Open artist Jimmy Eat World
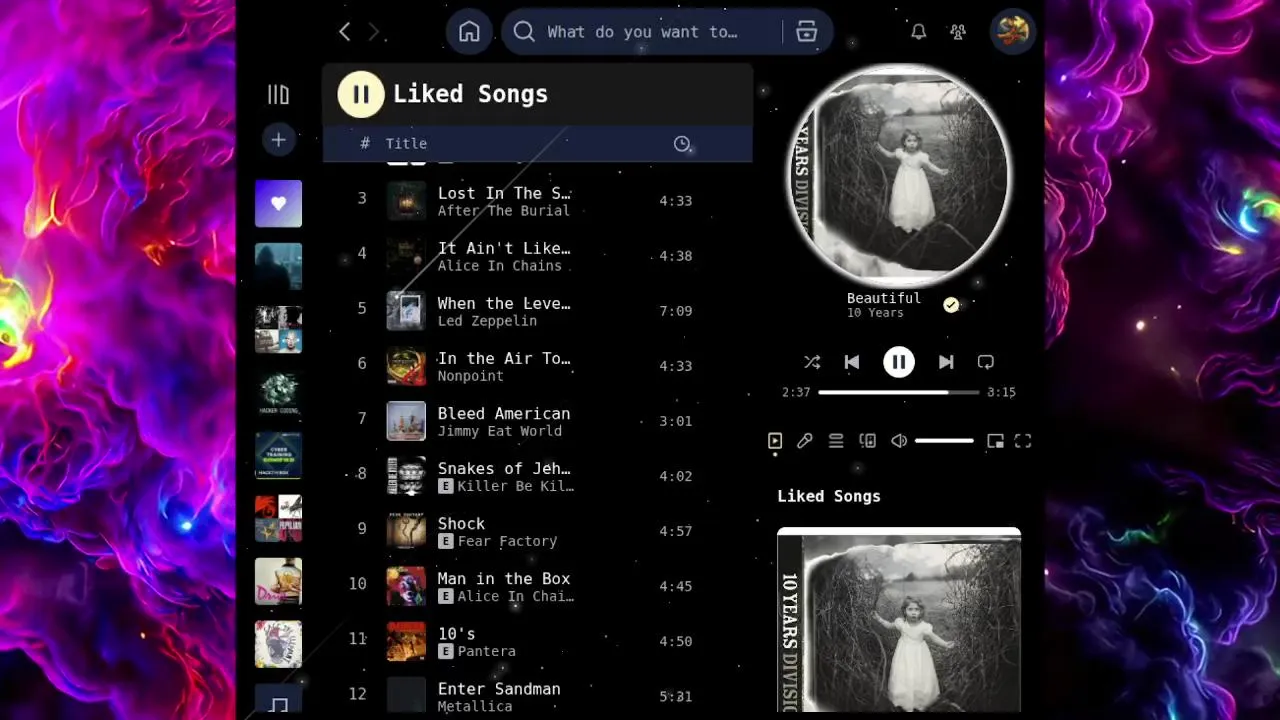This screenshot has height=720, width=1280. [x=500, y=431]
